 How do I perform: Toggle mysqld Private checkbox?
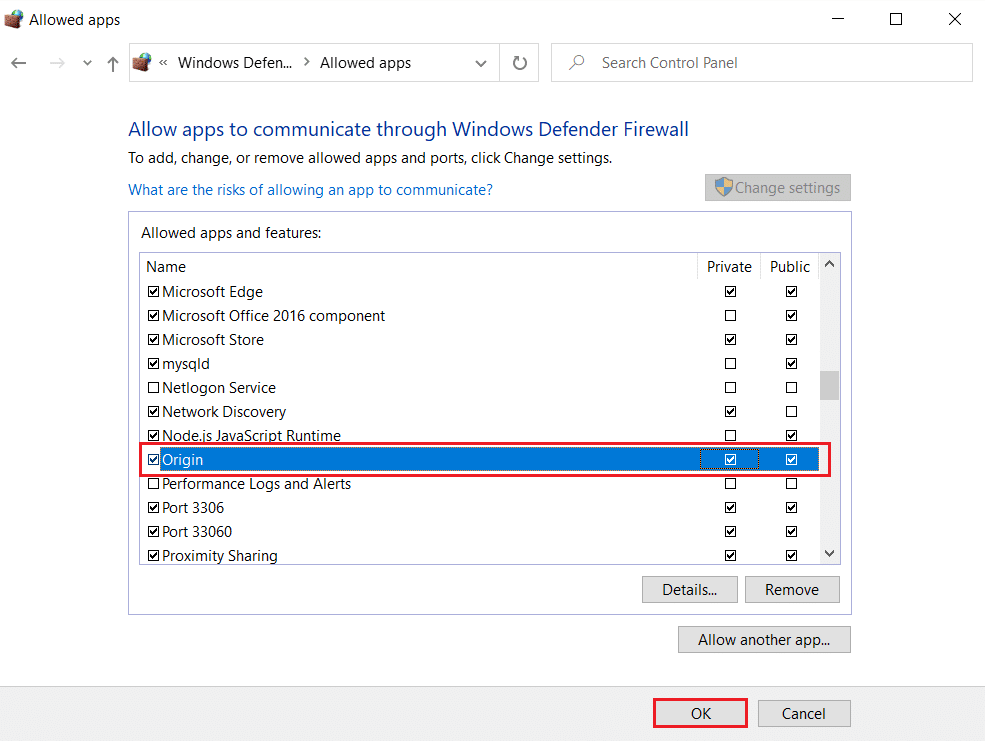pos(730,364)
